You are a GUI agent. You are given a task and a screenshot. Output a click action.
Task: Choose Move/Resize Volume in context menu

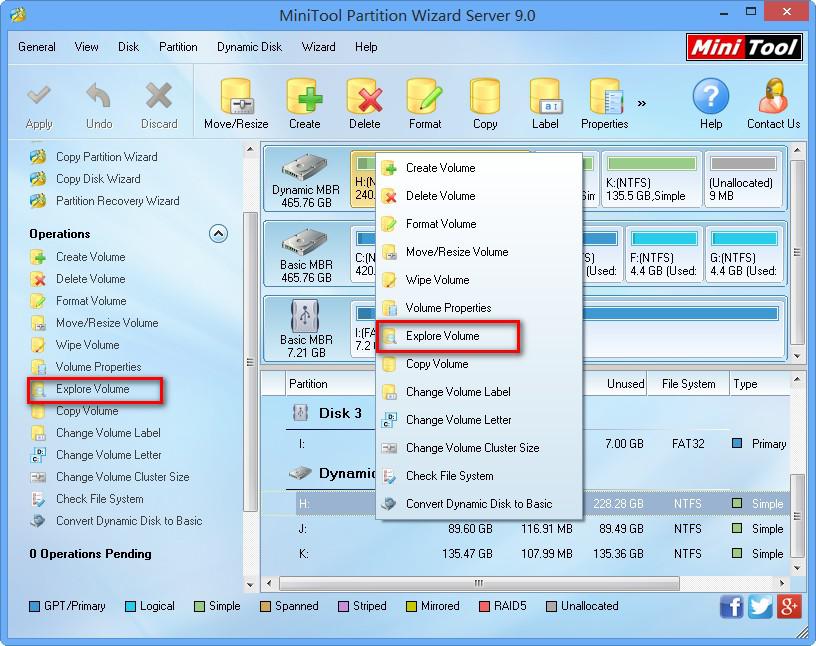[x=479, y=252]
